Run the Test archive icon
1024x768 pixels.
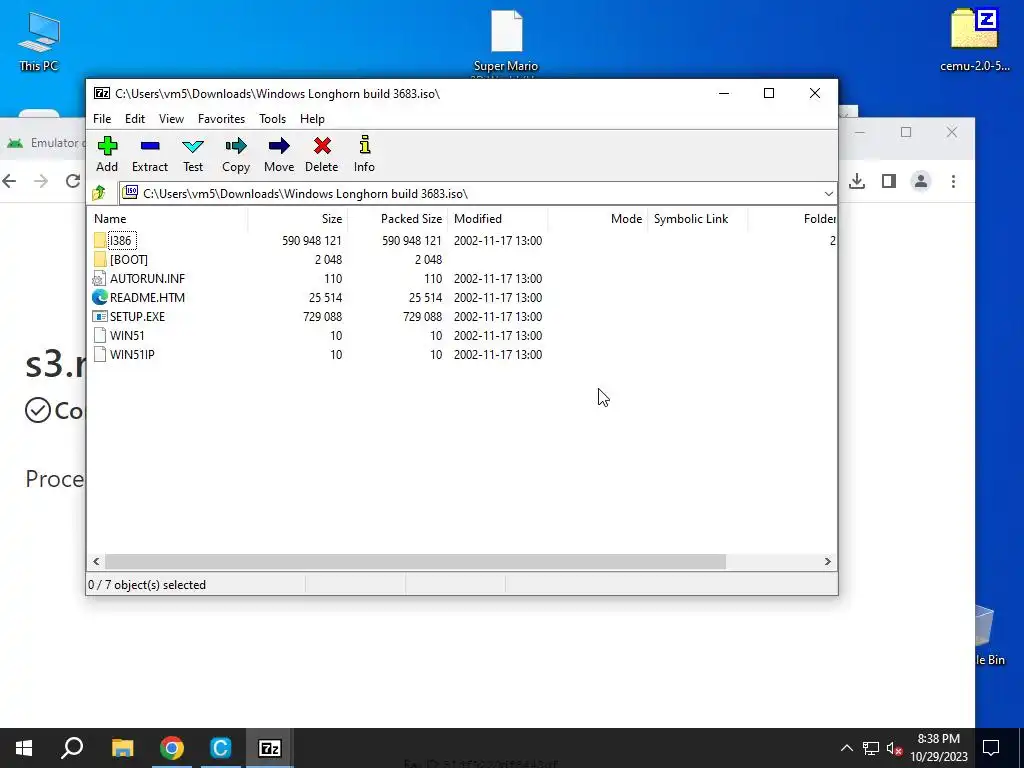[193, 146]
